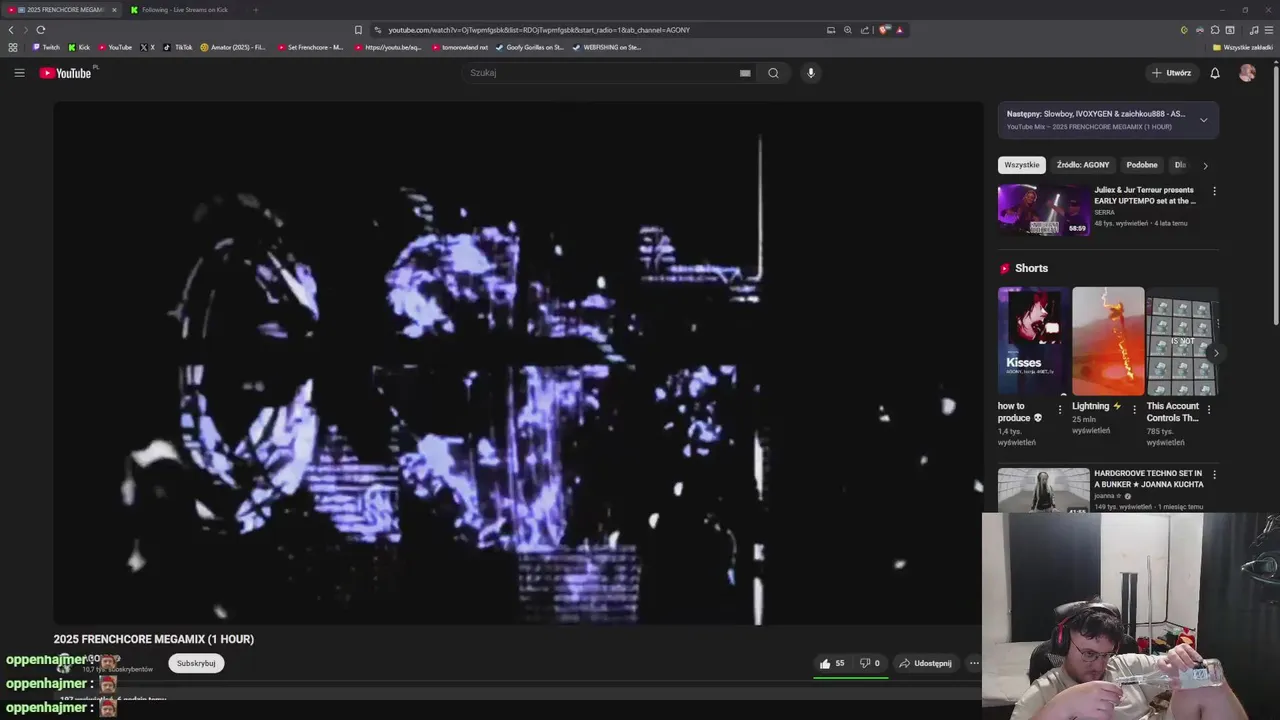Viewport: 1280px width, 720px height.
Task: Click the video title 2025 FRENCHCORE MEGAMIX
Action: coord(154,639)
